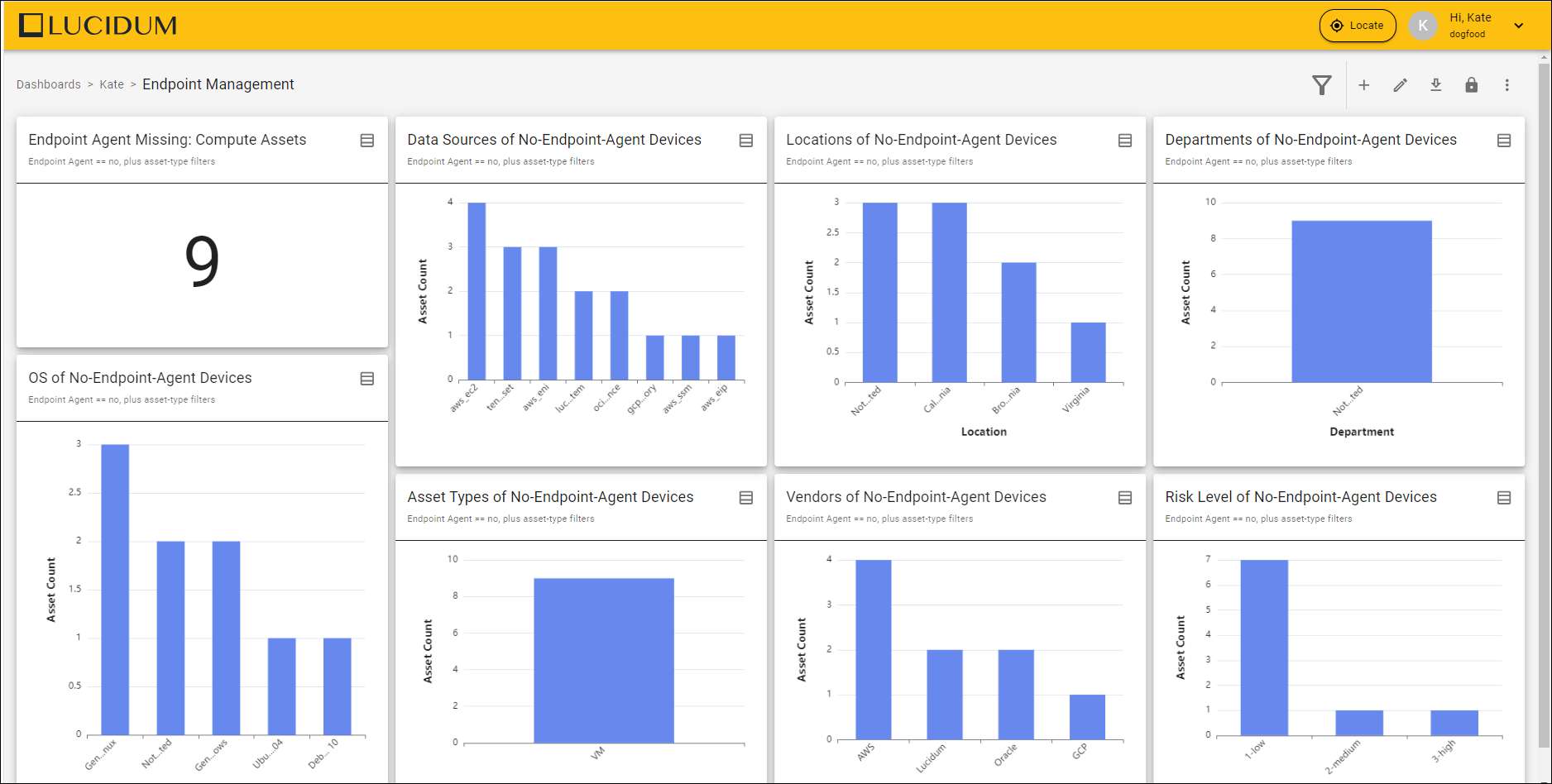Click the Cal...nia bar in Locations chart
This screenshot has width=1552, height=784.
(x=949, y=292)
